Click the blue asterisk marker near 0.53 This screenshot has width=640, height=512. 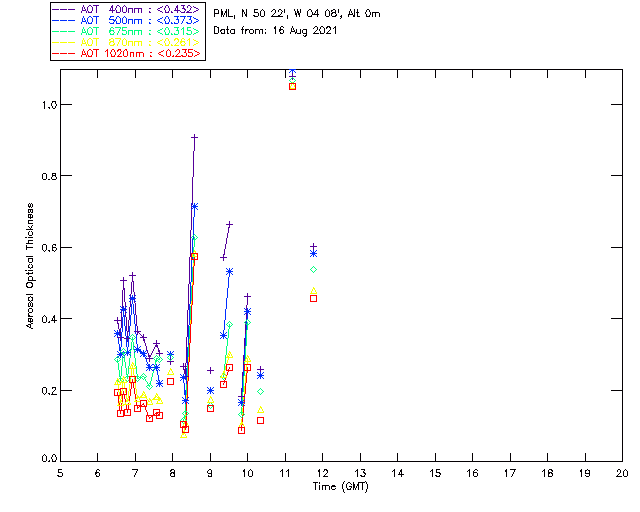coord(229,272)
